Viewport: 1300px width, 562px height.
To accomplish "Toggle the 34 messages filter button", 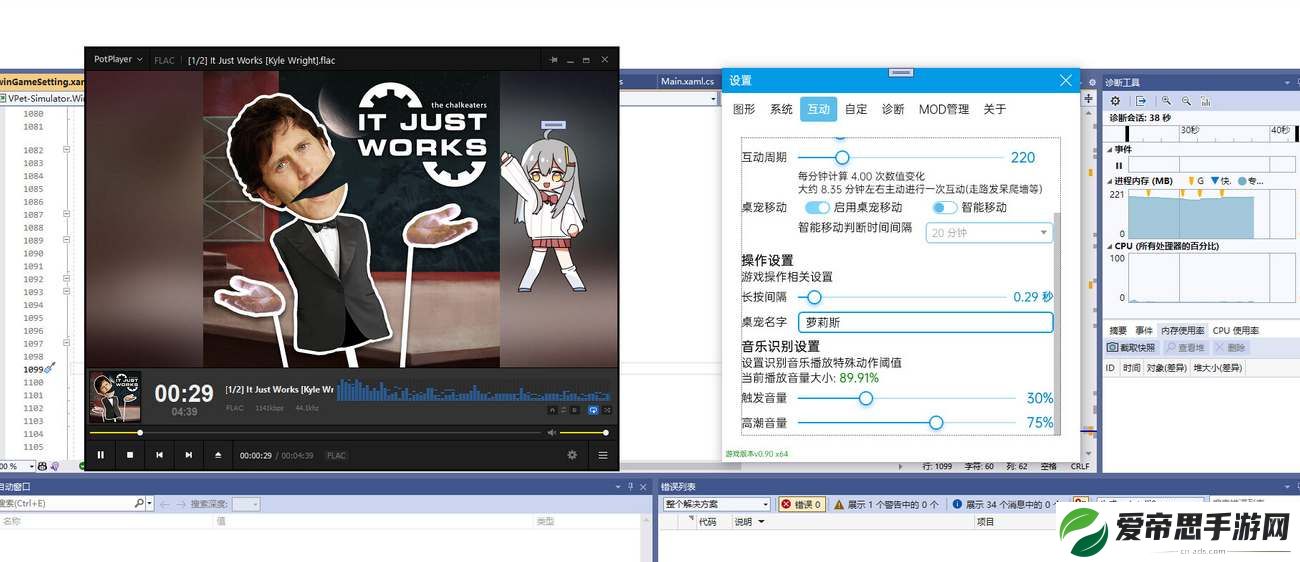I will click(x=1006, y=504).
